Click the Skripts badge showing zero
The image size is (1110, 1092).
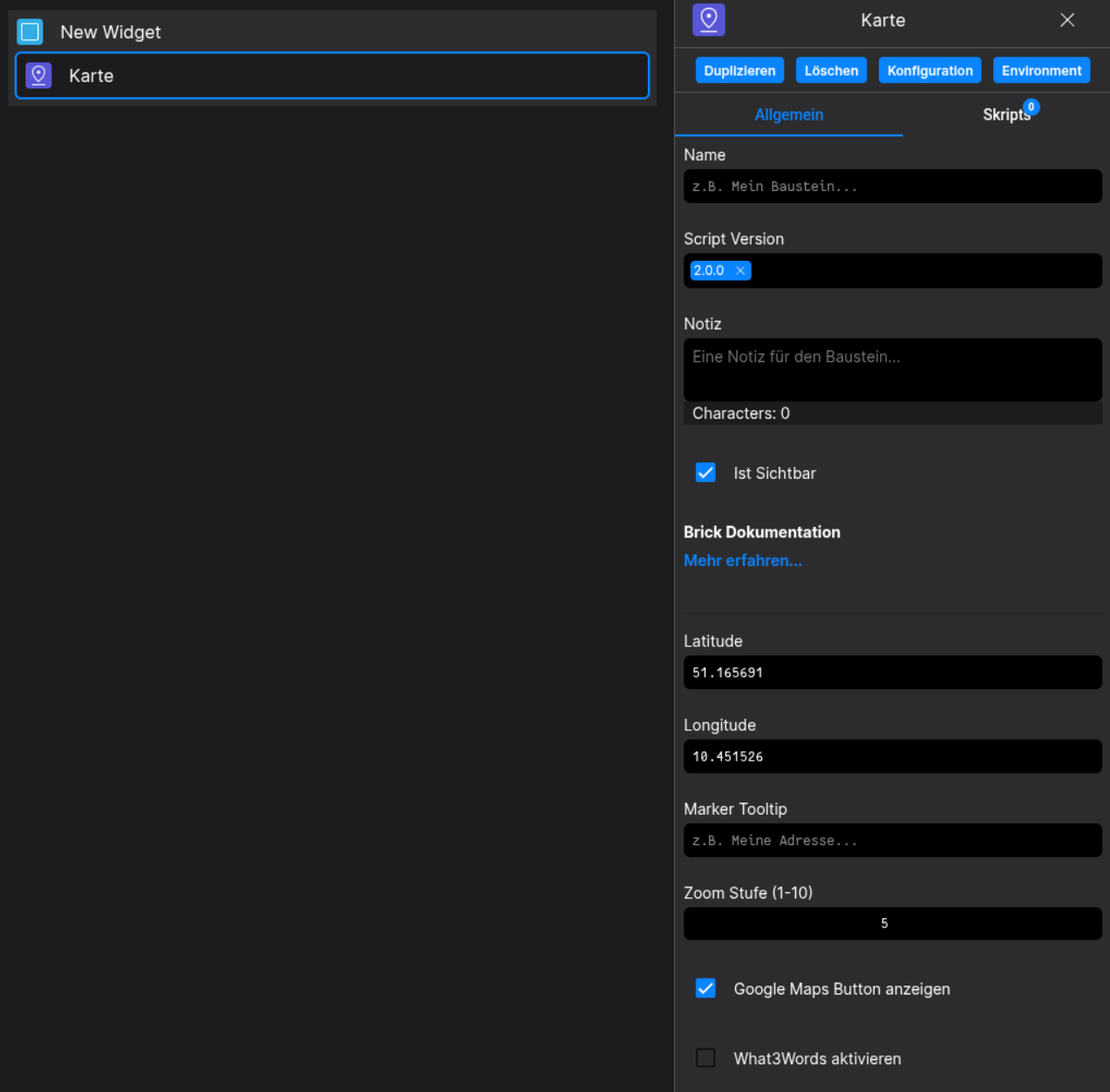pyautogui.click(x=1031, y=106)
